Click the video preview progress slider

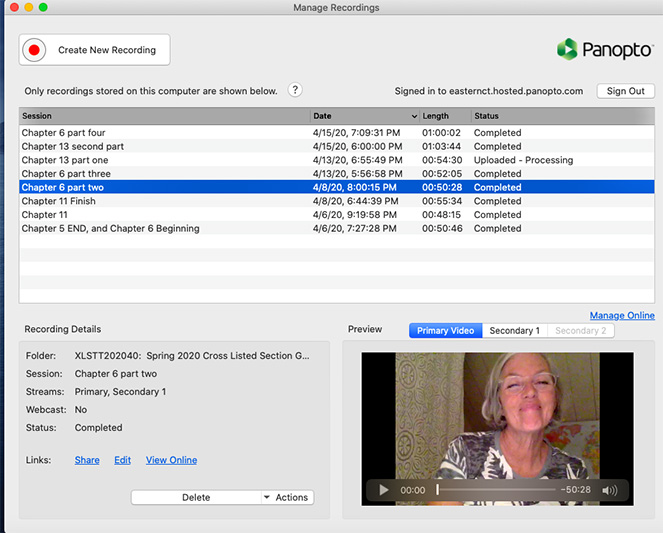click(x=495, y=490)
